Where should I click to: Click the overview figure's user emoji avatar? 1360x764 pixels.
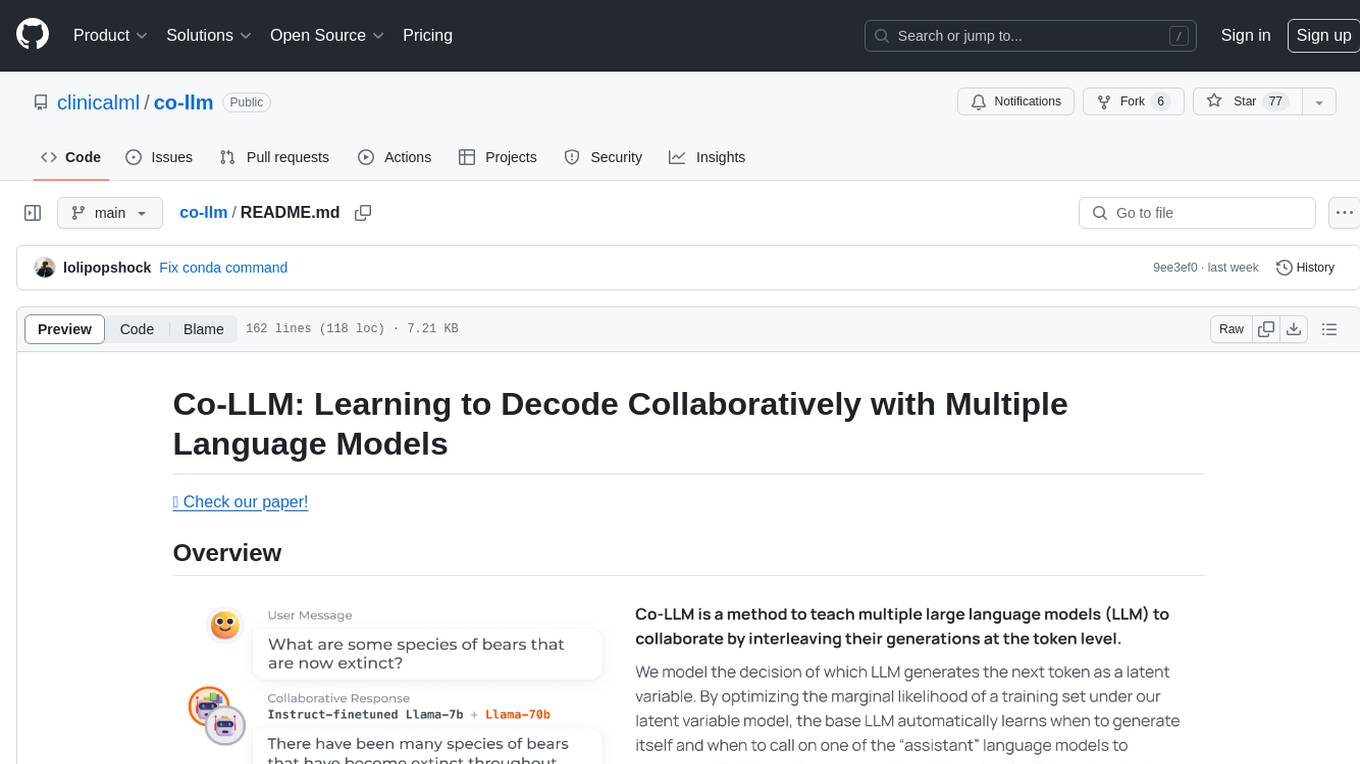pyautogui.click(x=225, y=626)
